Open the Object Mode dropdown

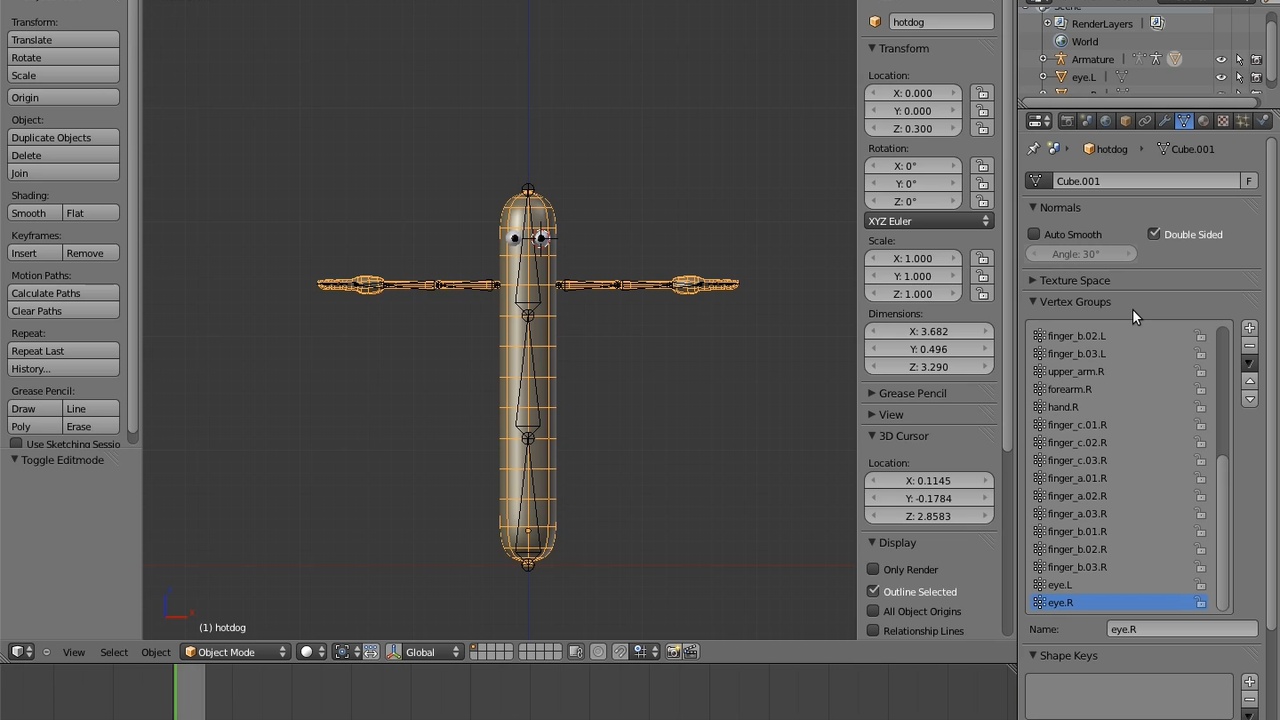click(x=236, y=652)
